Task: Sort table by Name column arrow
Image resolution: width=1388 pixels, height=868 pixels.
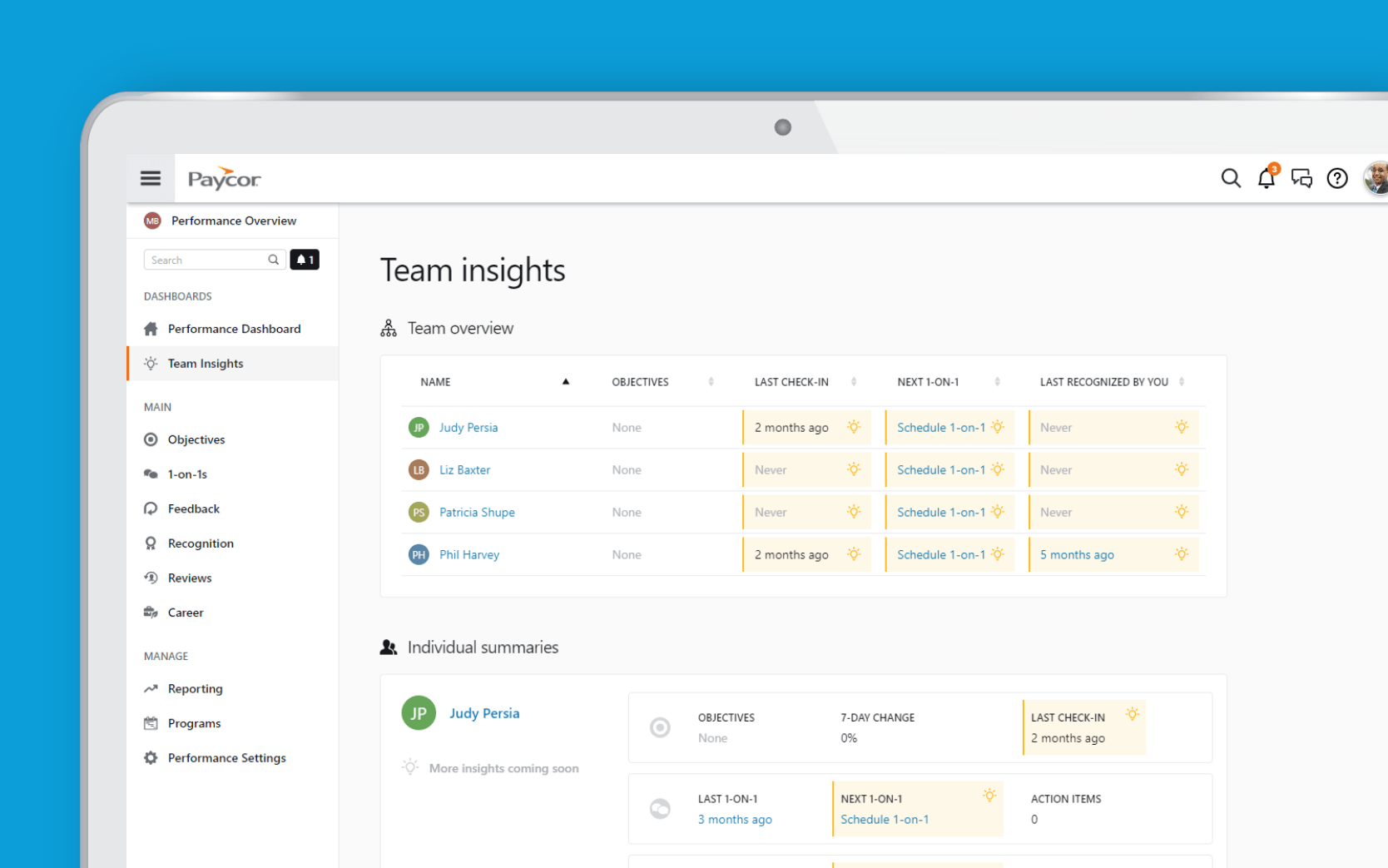Action: pyautogui.click(x=566, y=382)
